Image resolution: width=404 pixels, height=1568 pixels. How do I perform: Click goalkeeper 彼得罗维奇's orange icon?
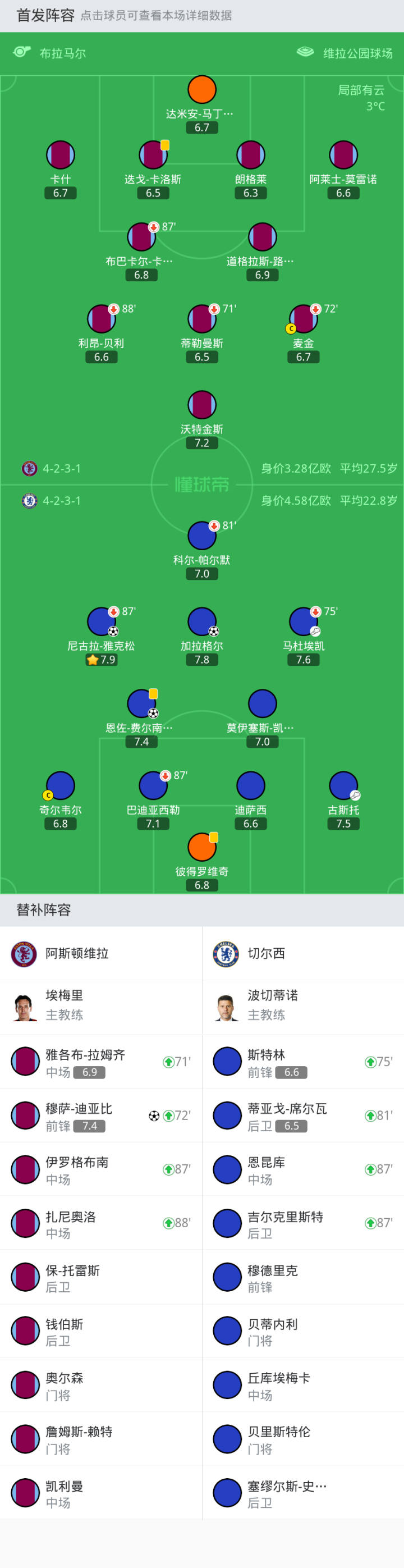[x=202, y=847]
